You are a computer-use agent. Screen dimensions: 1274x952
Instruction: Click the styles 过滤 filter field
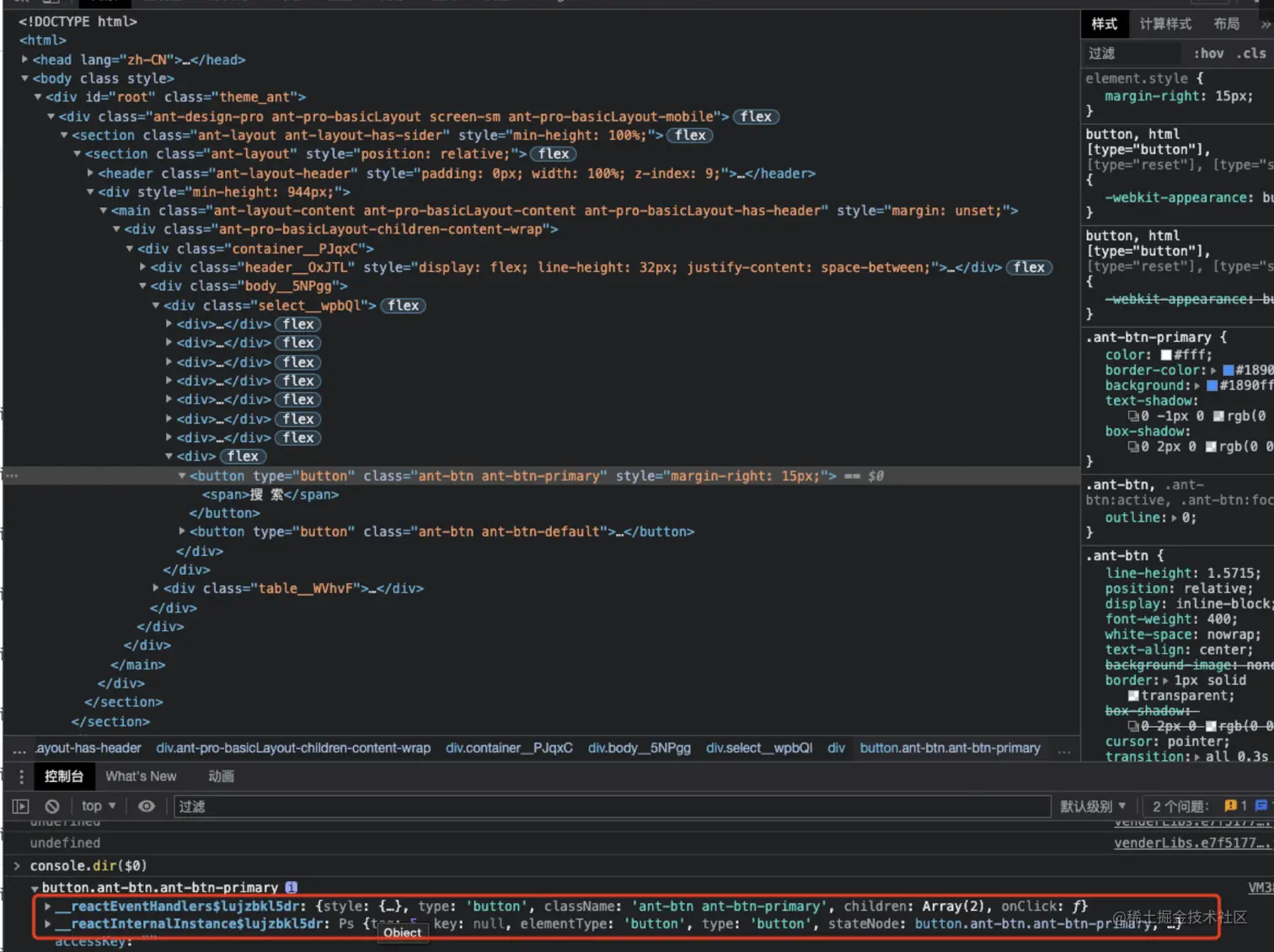coord(1133,53)
